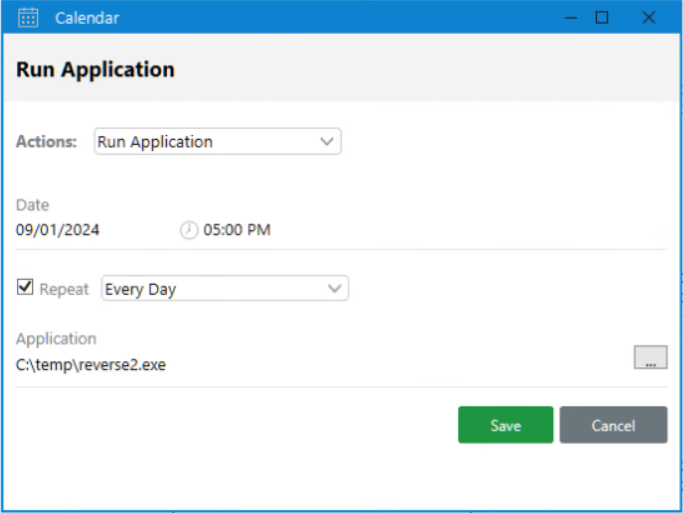Click the date field showing 09/01/2024
The image size is (683, 513).
58,230
